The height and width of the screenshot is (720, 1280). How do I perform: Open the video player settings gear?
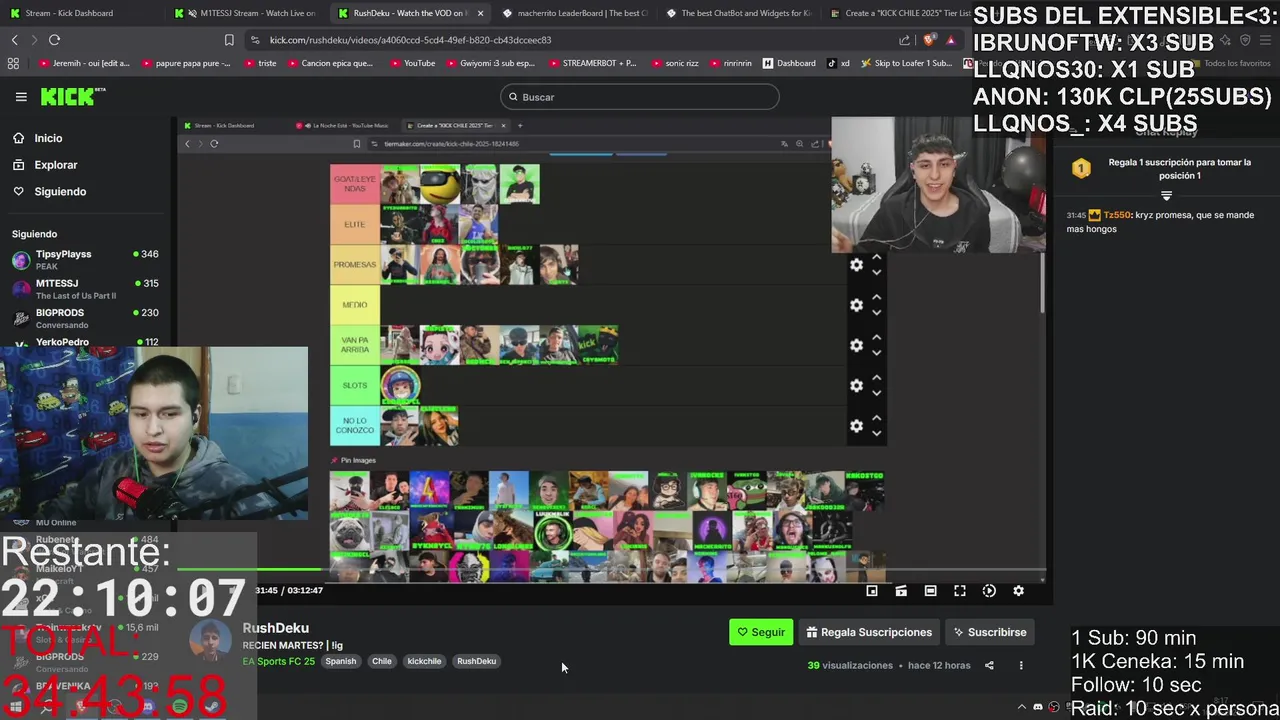[1018, 591]
